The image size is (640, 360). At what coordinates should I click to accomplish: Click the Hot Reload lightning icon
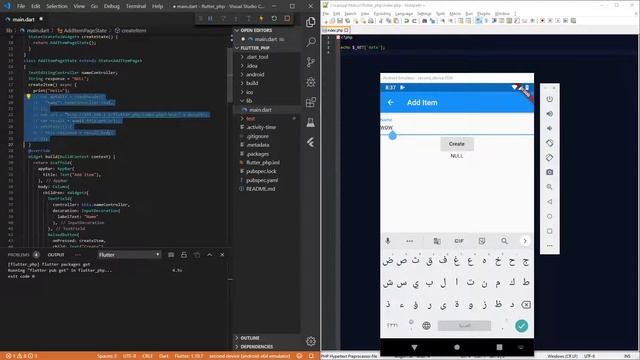click(x=261, y=18)
